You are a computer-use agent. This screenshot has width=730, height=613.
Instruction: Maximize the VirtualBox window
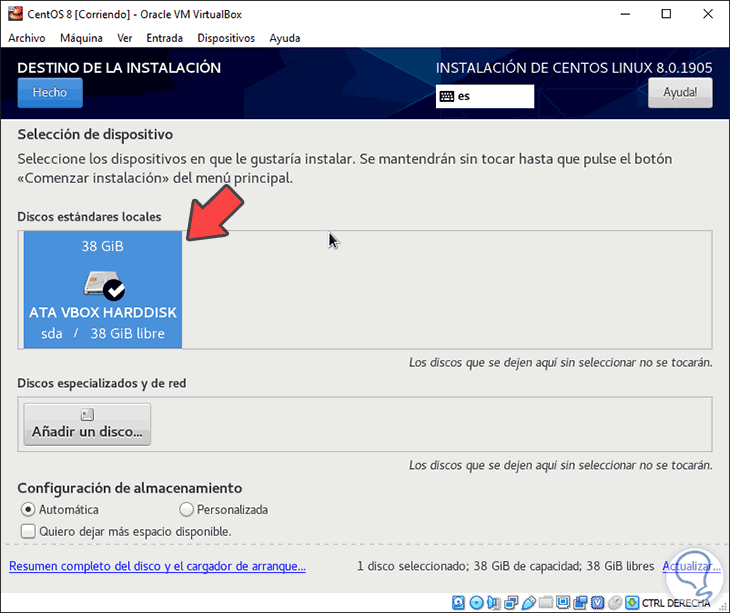point(666,14)
